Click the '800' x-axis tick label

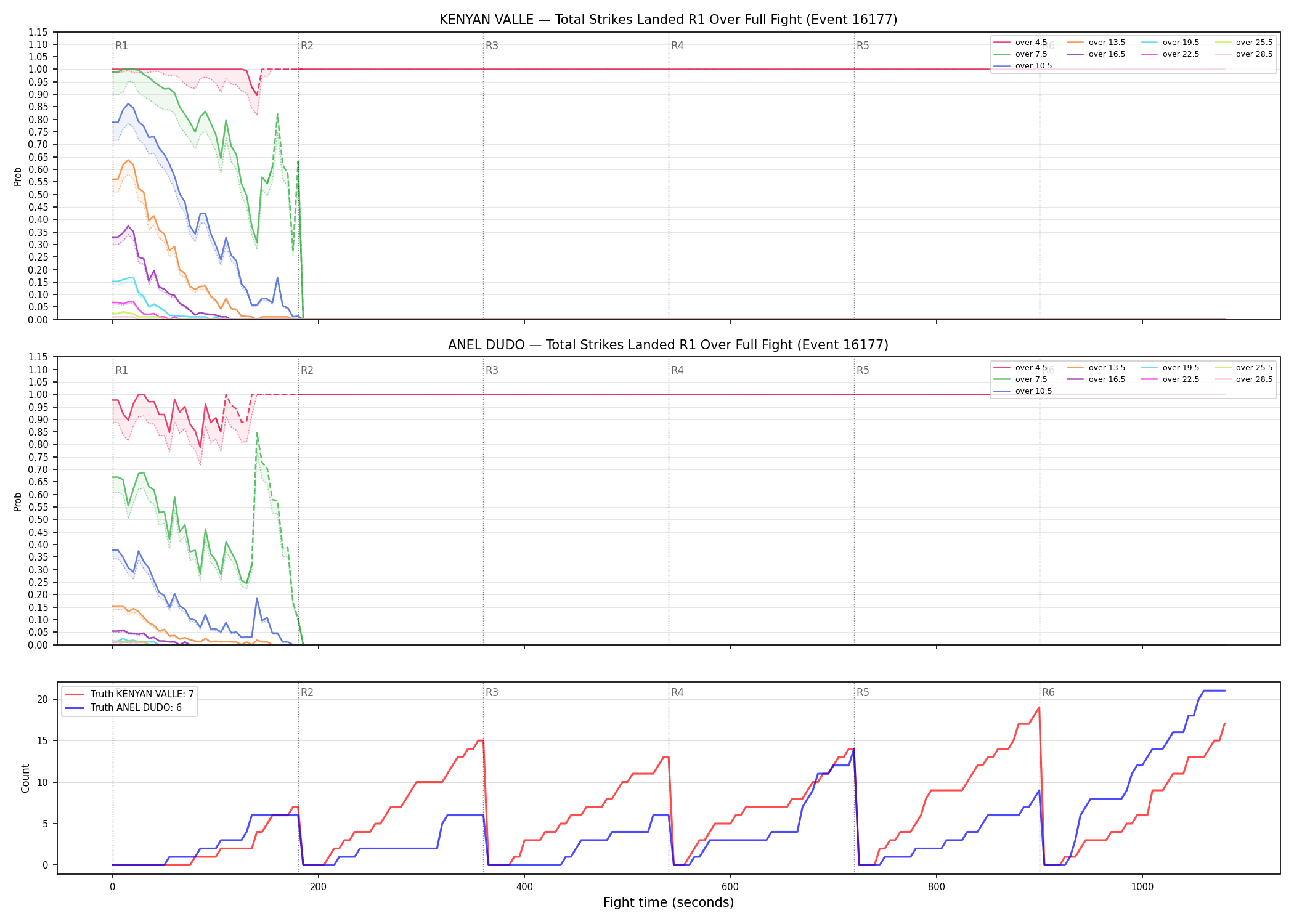pos(936,888)
